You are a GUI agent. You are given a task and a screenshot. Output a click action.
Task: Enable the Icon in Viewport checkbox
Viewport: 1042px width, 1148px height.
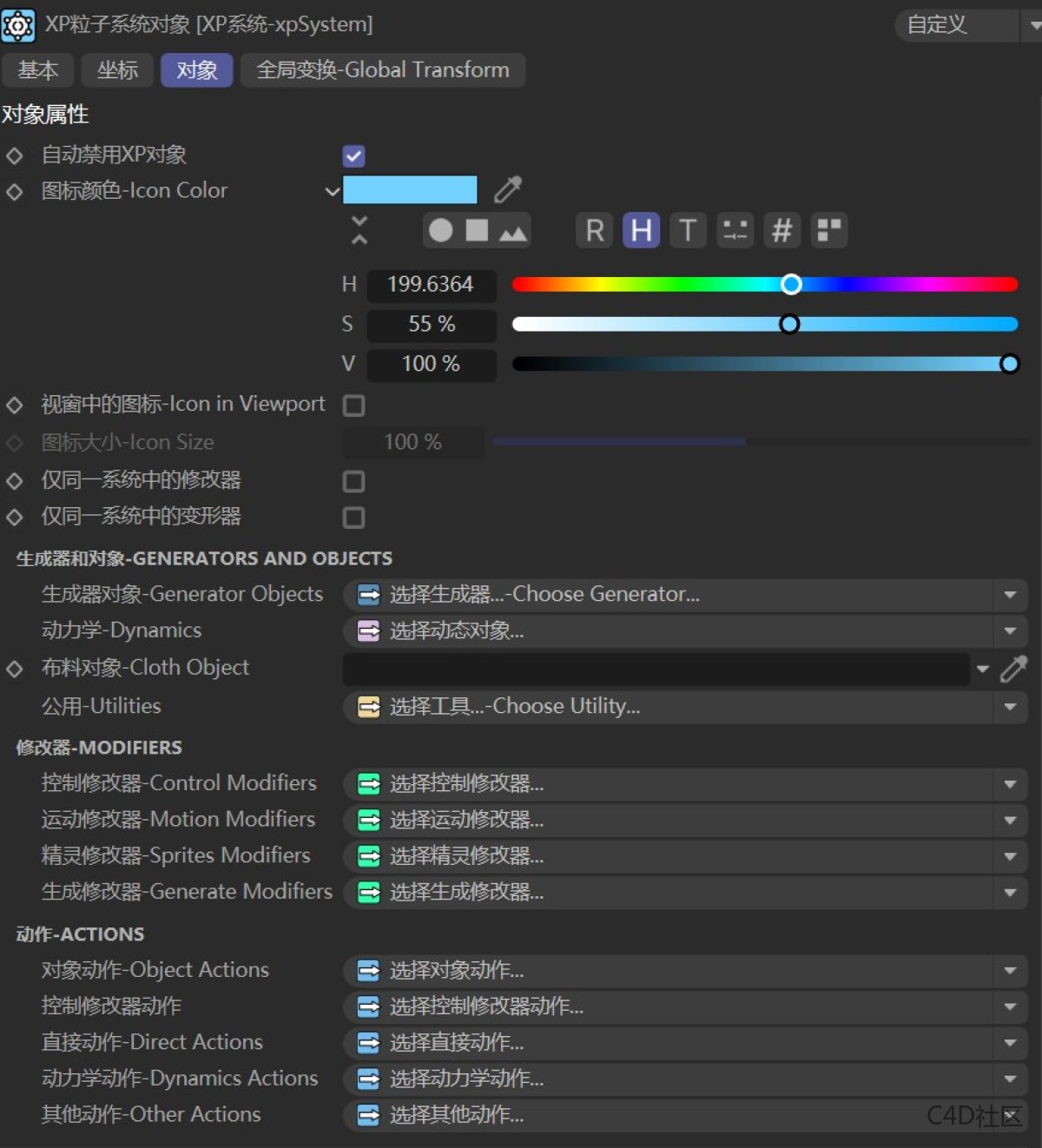click(x=353, y=405)
